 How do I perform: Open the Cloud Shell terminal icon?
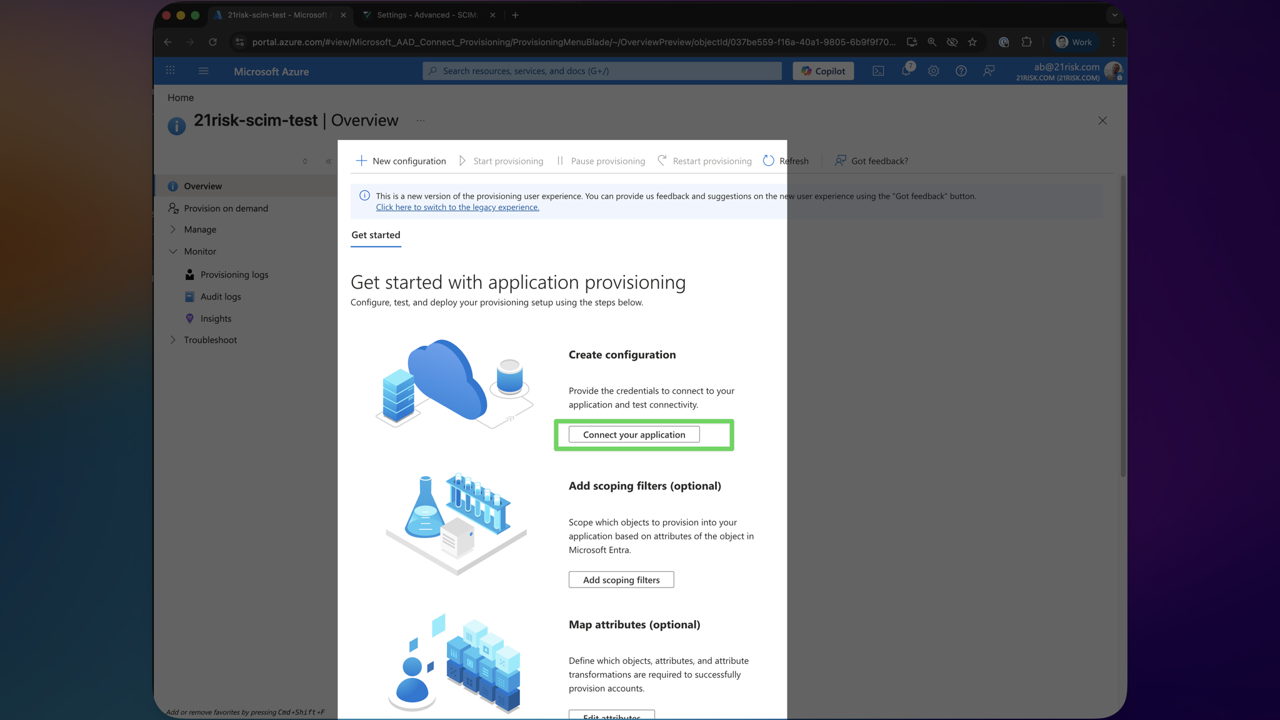pos(877,71)
